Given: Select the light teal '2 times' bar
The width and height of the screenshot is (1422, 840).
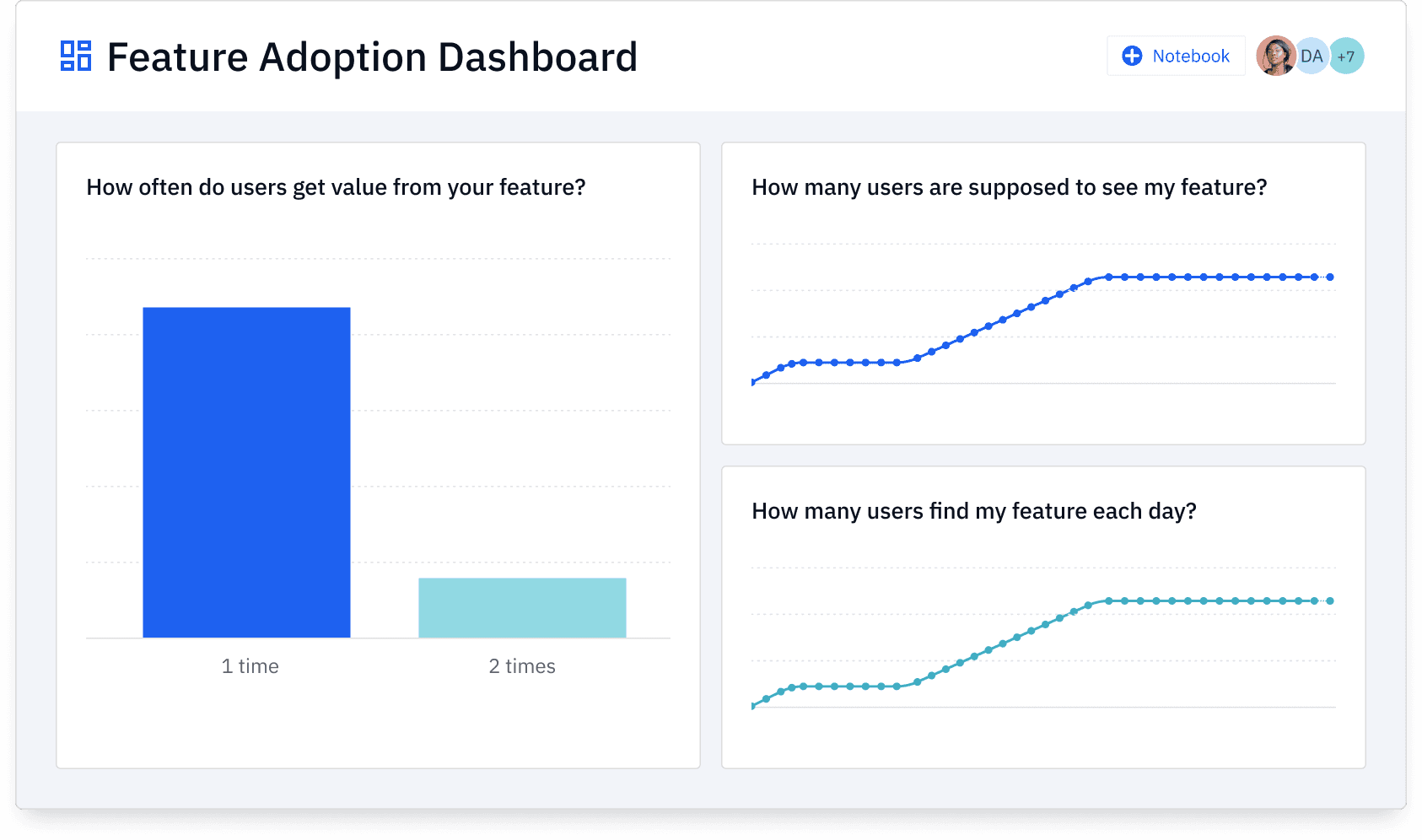Looking at the screenshot, I should [x=522, y=607].
